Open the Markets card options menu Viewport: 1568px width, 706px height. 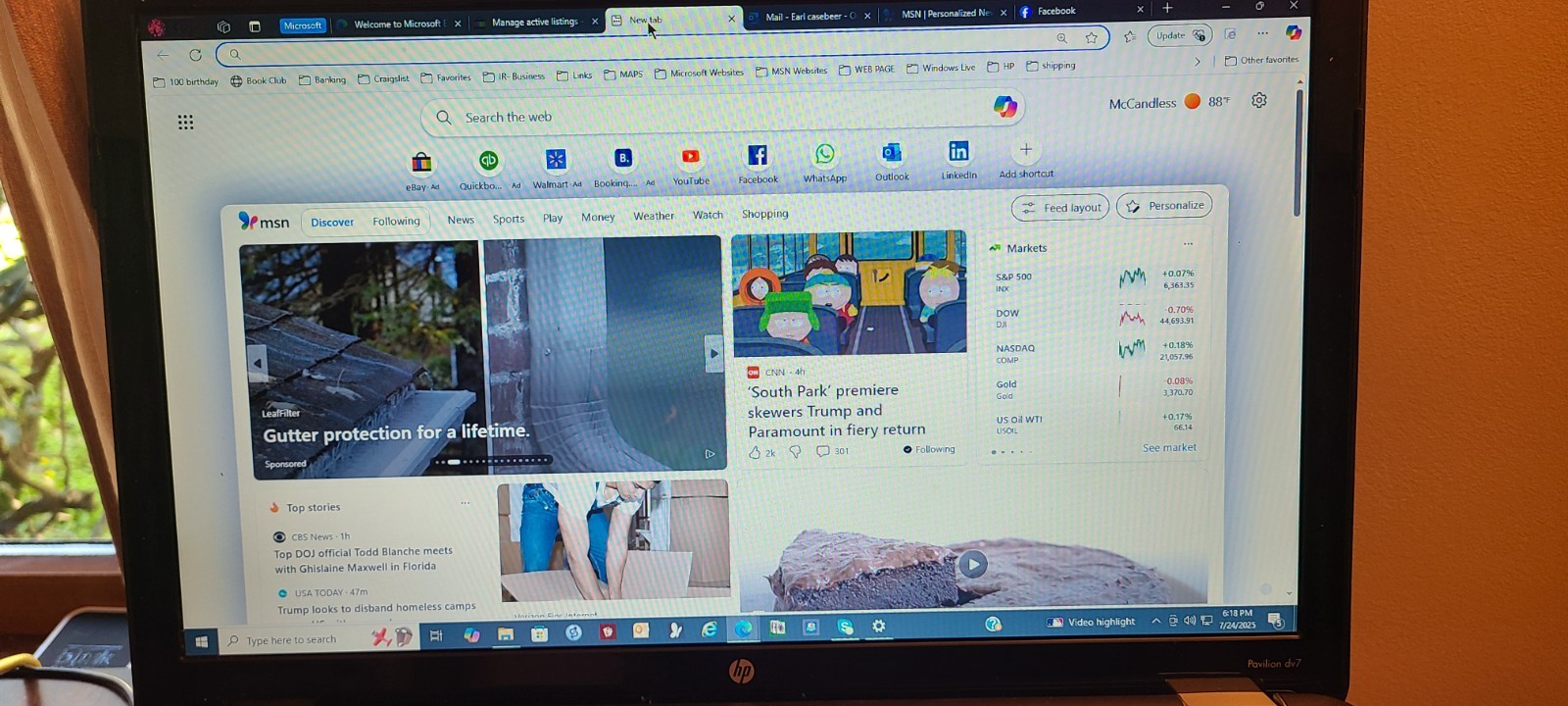(x=1188, y=244)
